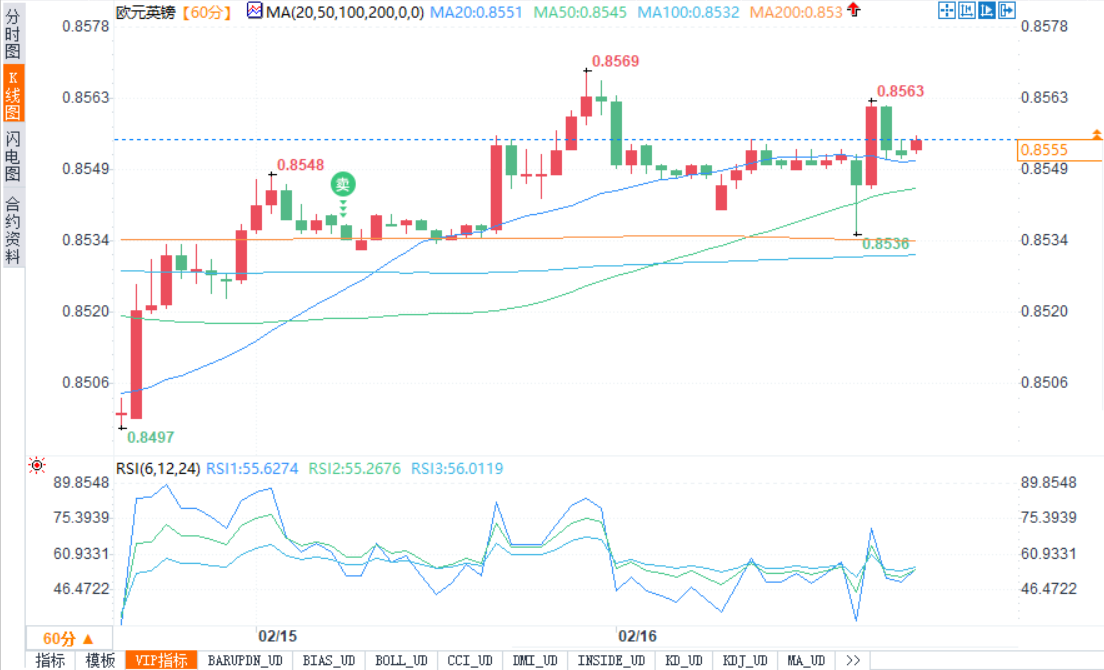Viewport: 1104px width, 670px height.
Task: Apply the BOLL_UD indicator
Action: 401,660
